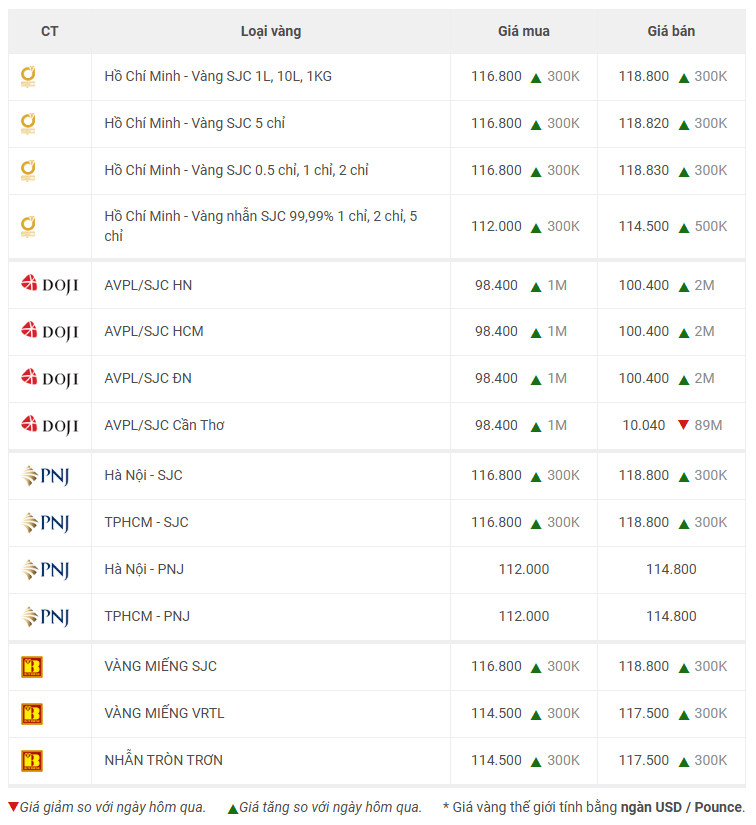Screen dimensions: 756x825
Task: Click the 117.500 sell price in the VÀNG MIẾNG VRTL row
Action: [x=644, y=713]
